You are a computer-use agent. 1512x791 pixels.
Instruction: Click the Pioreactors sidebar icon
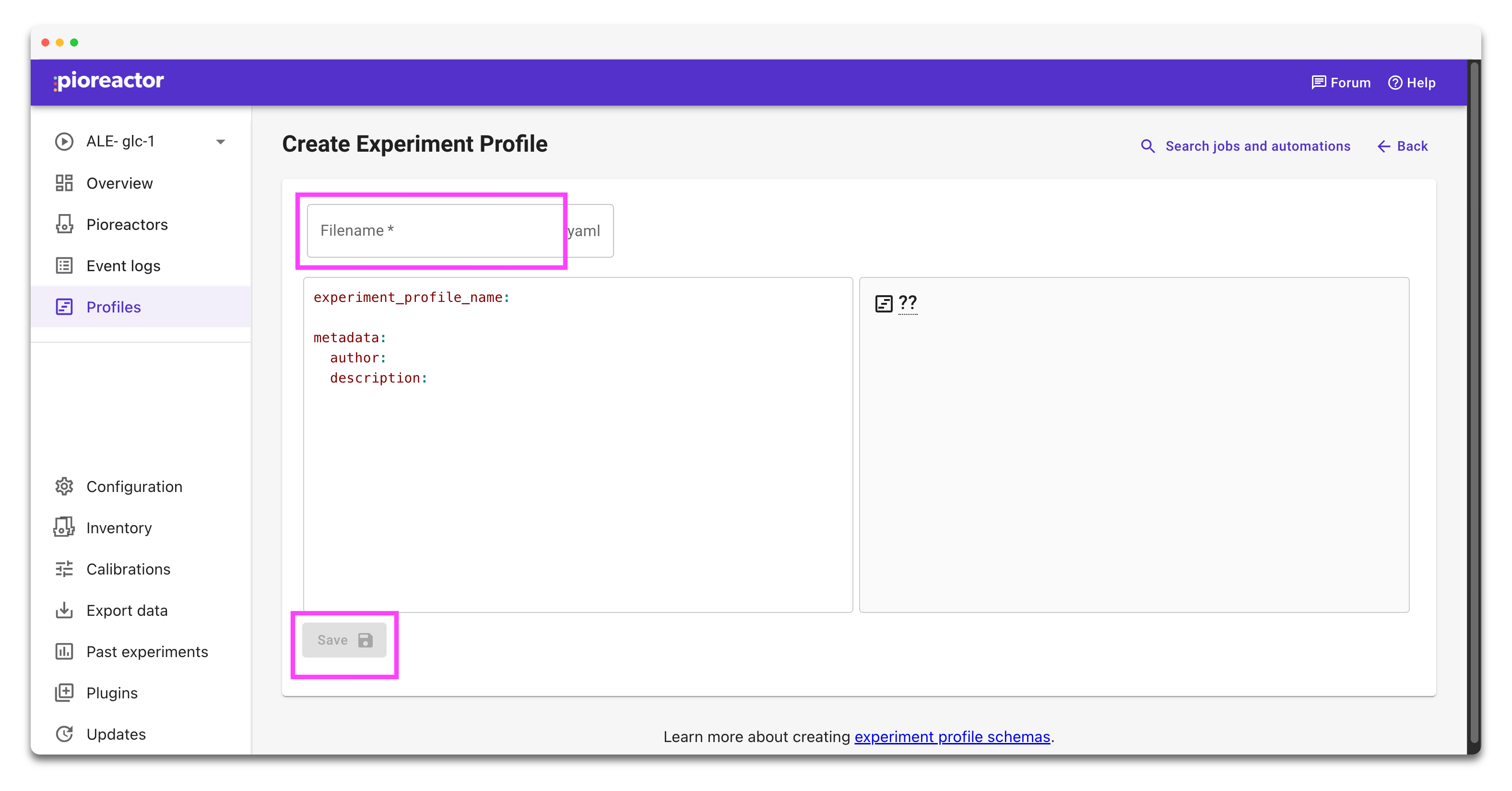pos(64,224)
